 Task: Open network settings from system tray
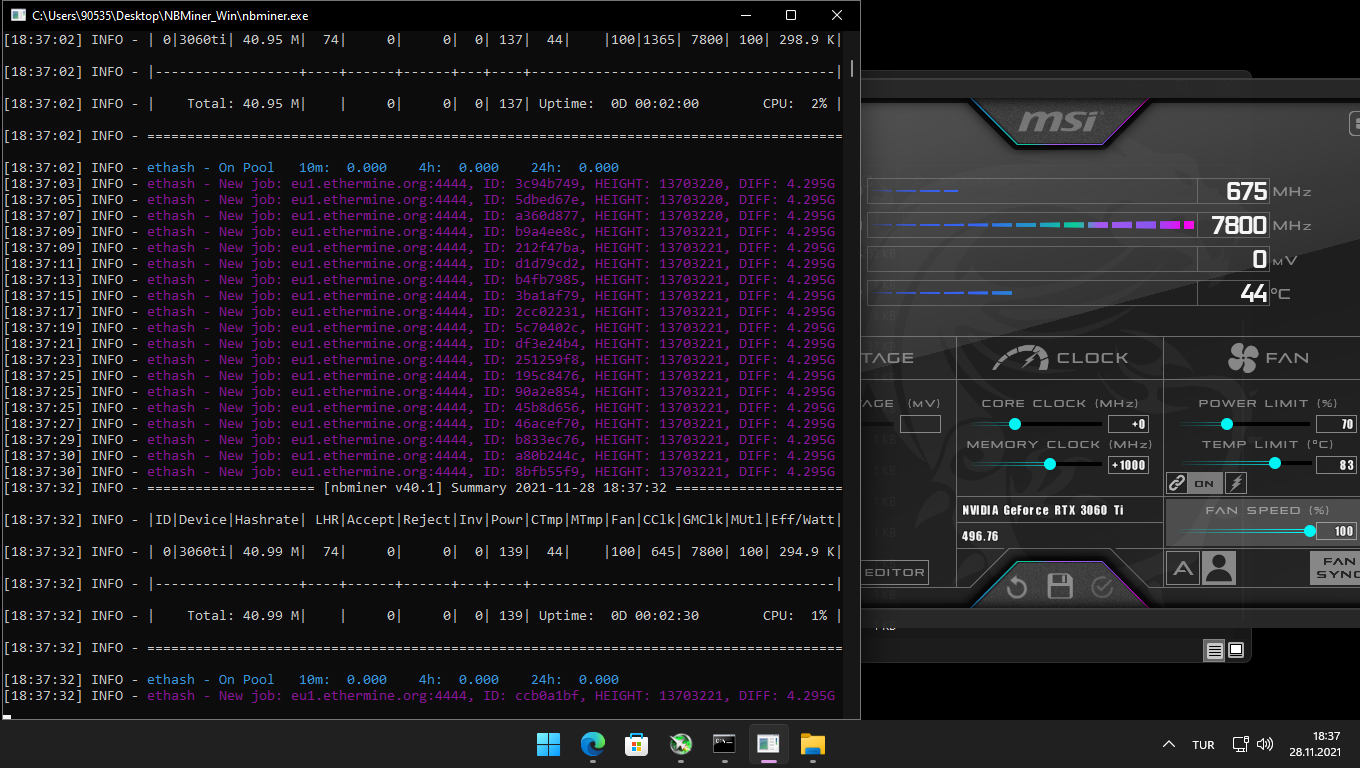1241,744
